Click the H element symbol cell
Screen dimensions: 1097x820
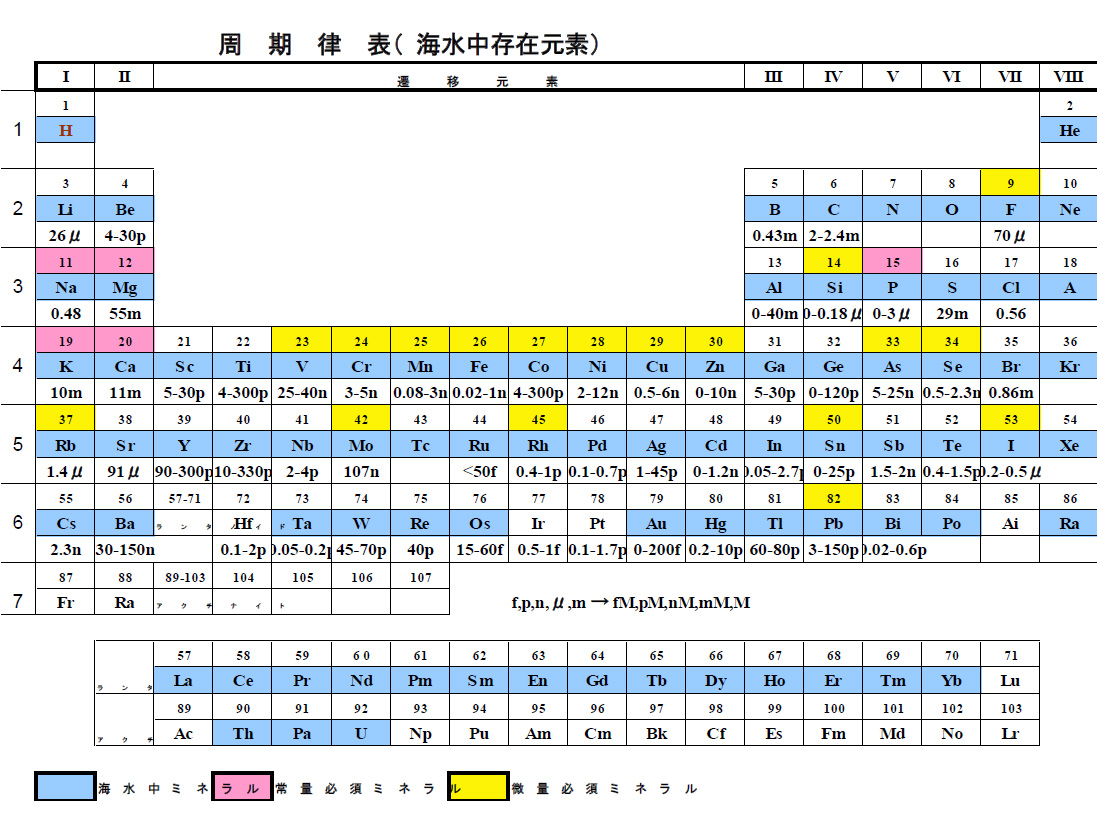(x=65, y=130)
